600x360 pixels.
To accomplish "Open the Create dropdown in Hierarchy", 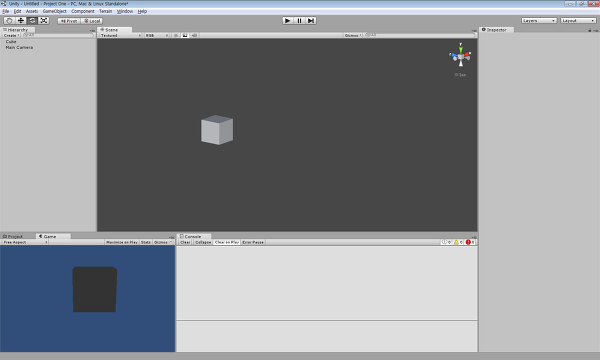I will pyautogui.click(x=11, y=35).
